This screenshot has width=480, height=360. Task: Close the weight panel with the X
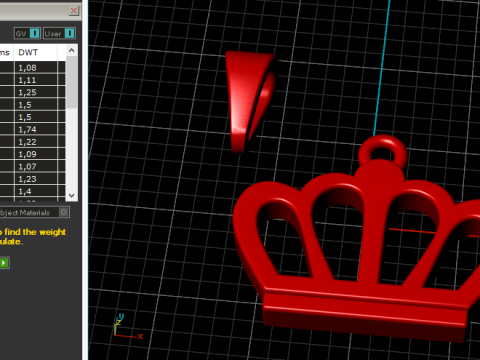tap(74, 11)
